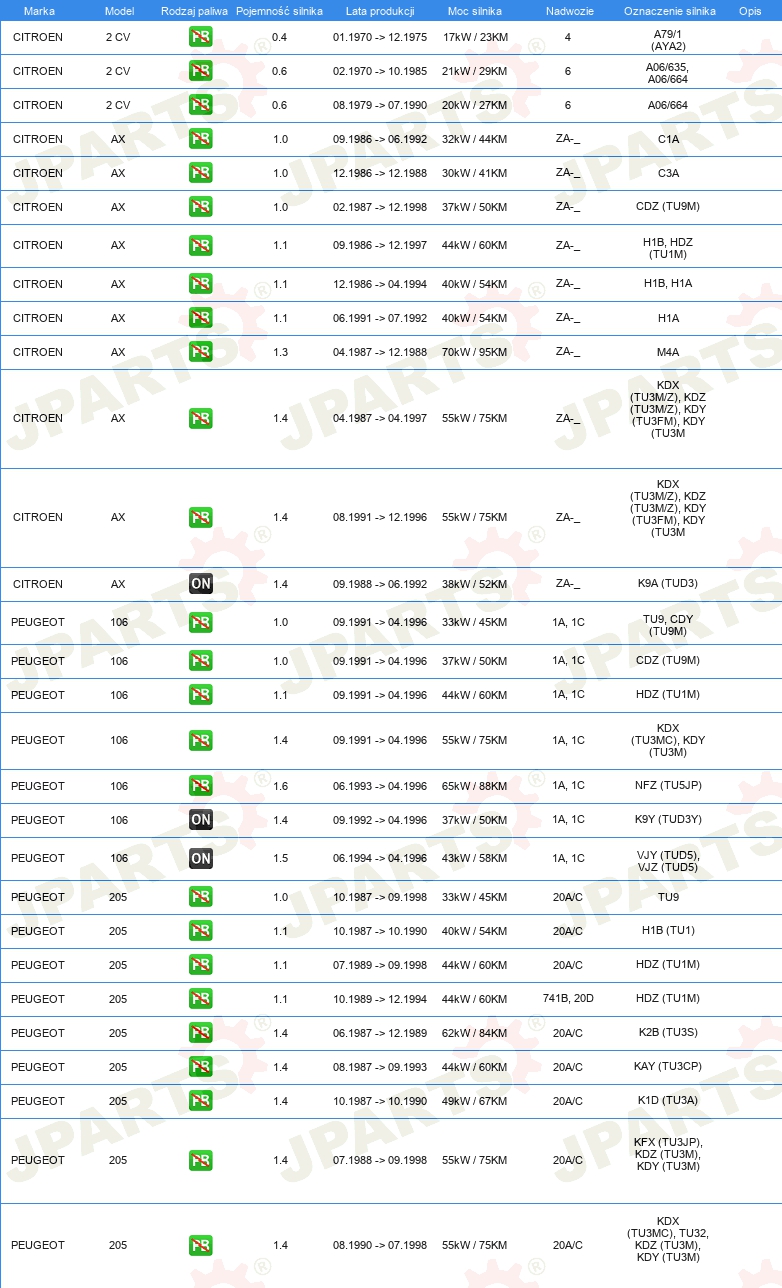The image size is (782, 1288).
Task: Select the petrol icon in the K1D (TU3A) row
Action: pyautogui.click(x=201, y=1101)
